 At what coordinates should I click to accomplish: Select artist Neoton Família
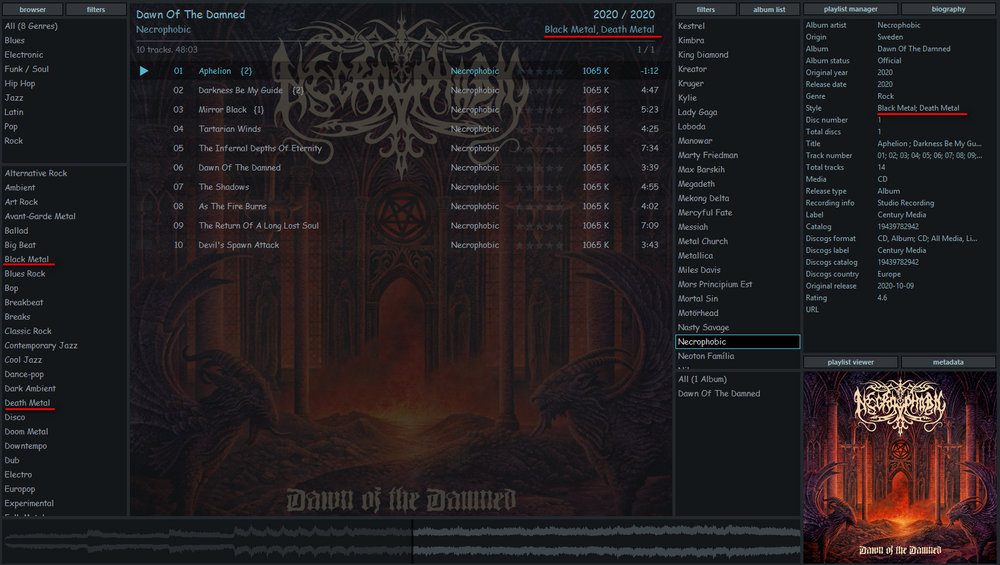coord(705,356)
